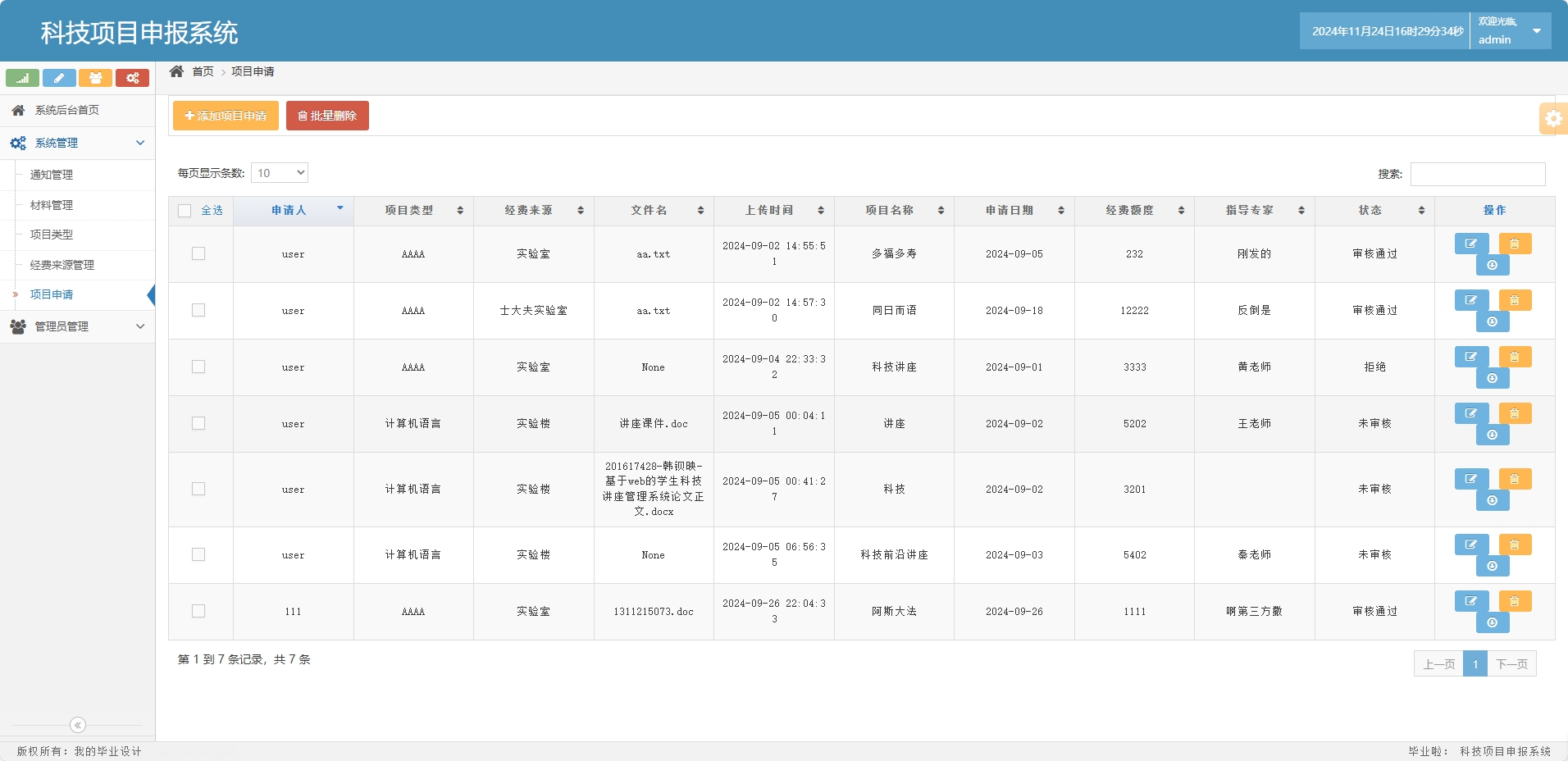Viewport: 1568px width, 761px height.
Task: Edit the row with funding 3201
Action: pos(1471,479)
